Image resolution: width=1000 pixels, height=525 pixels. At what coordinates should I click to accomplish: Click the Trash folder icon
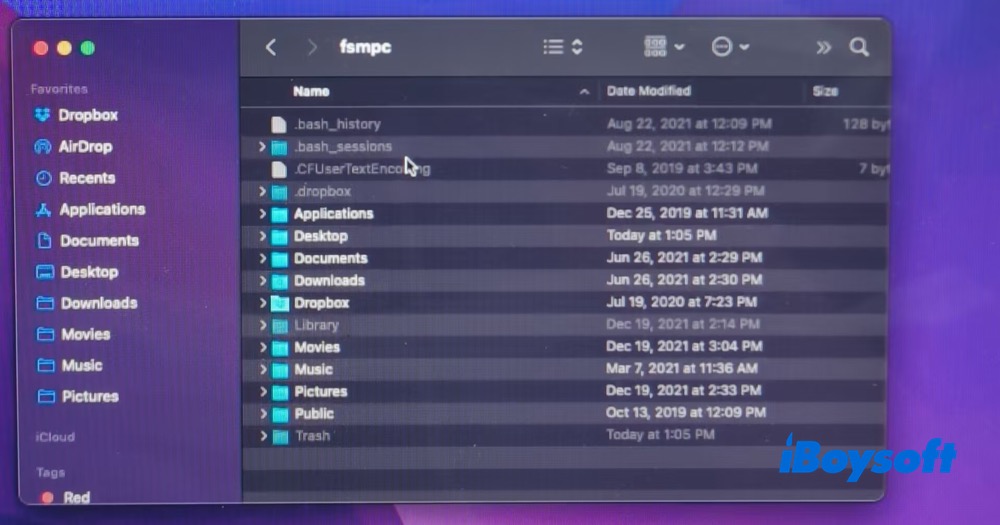click(x=280, y=437)
